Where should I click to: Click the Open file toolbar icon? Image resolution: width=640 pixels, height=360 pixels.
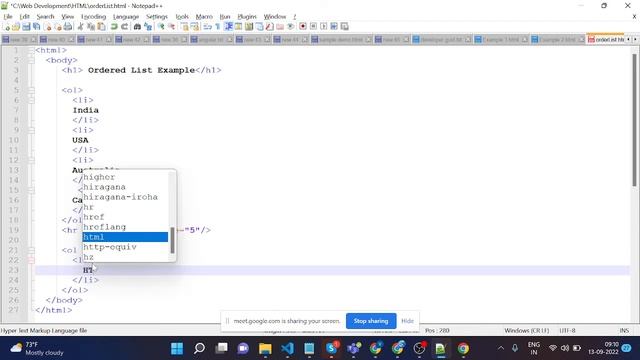click(x=16, y=27)
